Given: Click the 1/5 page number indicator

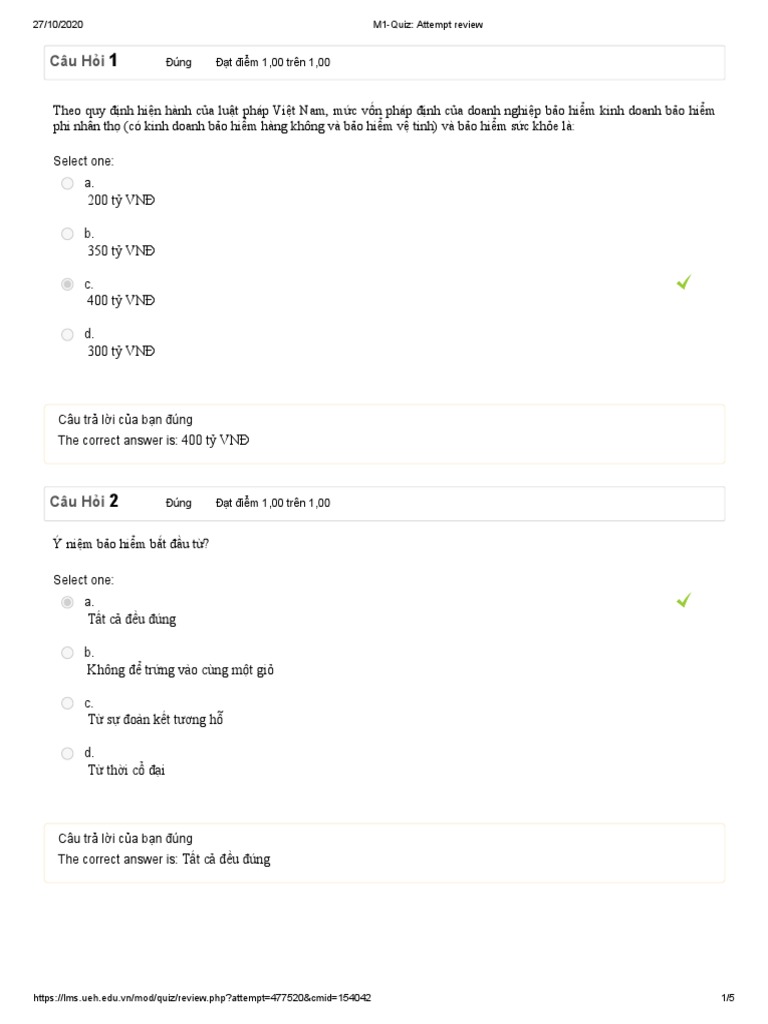Looking at the screenshot, I should click(x=727, y=998).
